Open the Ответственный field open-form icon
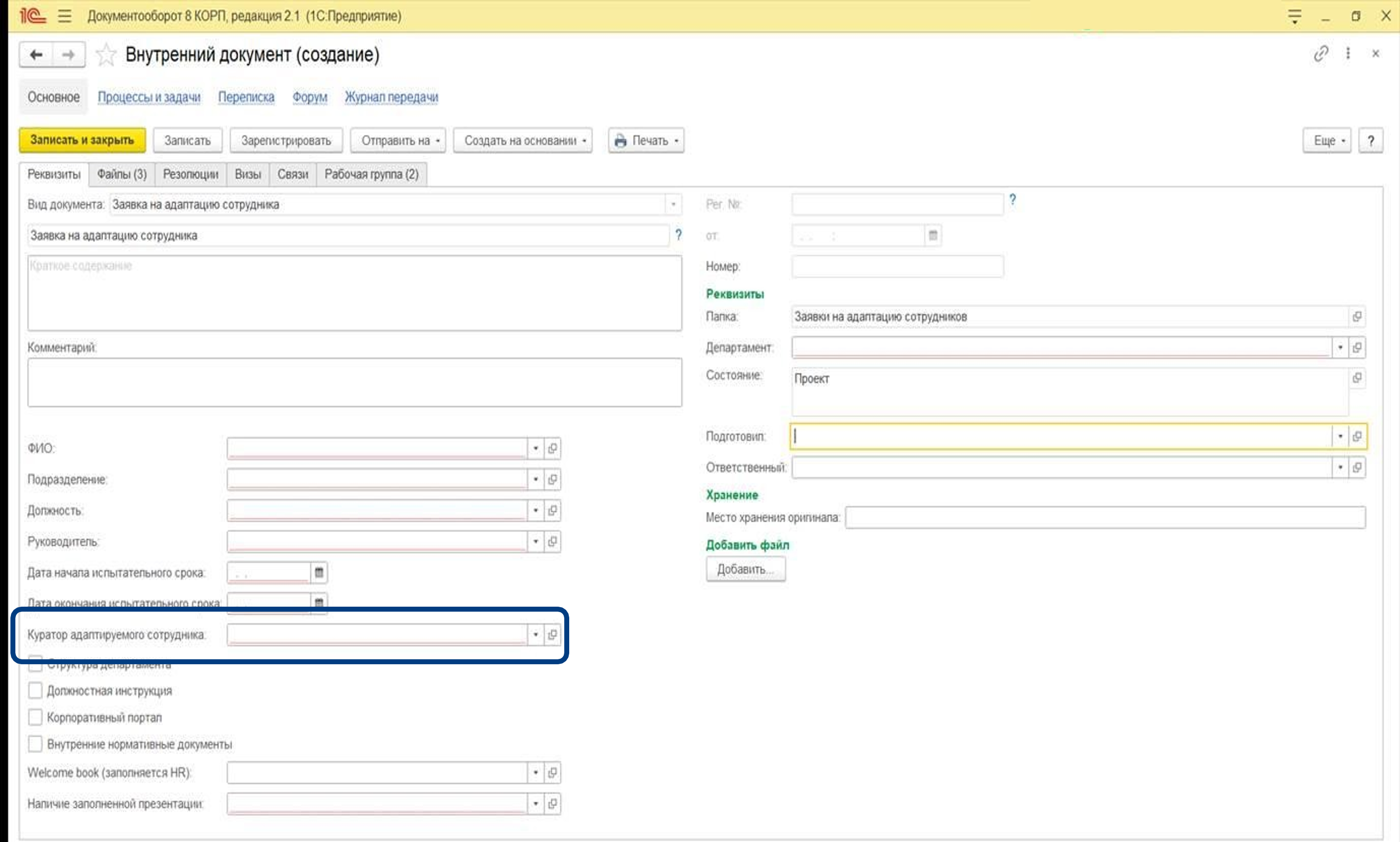The width and height of the screenshot is (1400, 842). [x=1357, y=468]
